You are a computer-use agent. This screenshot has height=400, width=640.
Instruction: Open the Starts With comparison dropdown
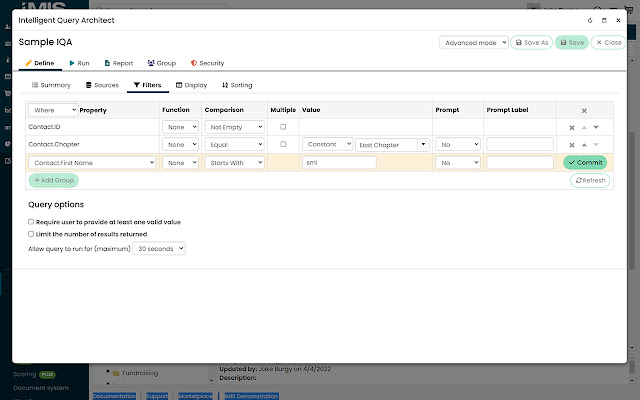click(235, 162)
